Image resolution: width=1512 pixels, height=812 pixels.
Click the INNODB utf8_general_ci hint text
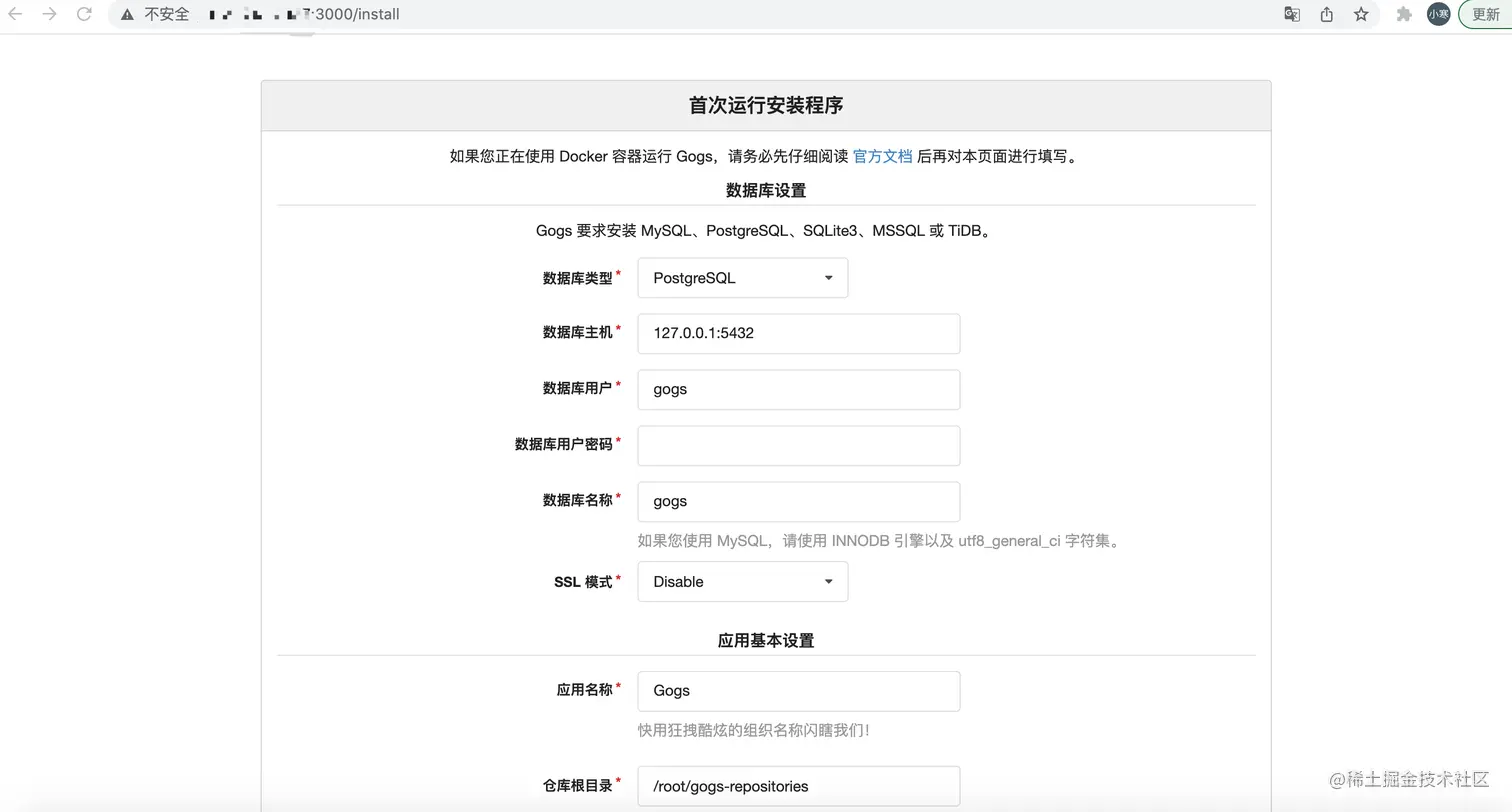point(881,541)
